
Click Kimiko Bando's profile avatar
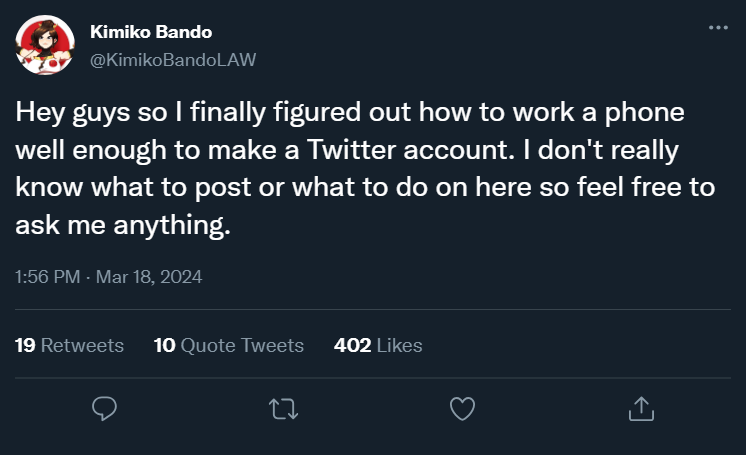tap(44, 45)
